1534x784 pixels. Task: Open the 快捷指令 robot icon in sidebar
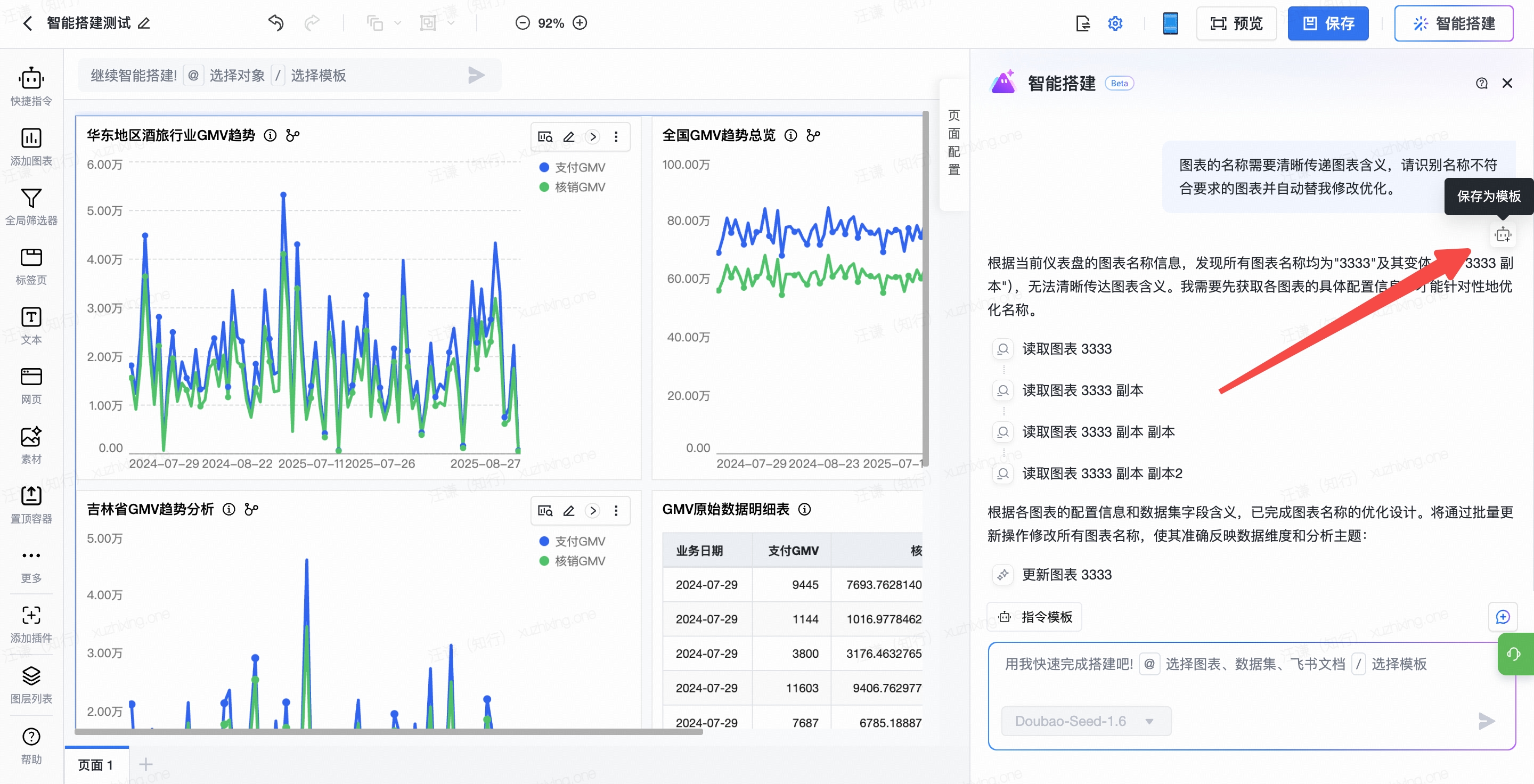pos(31,79)
